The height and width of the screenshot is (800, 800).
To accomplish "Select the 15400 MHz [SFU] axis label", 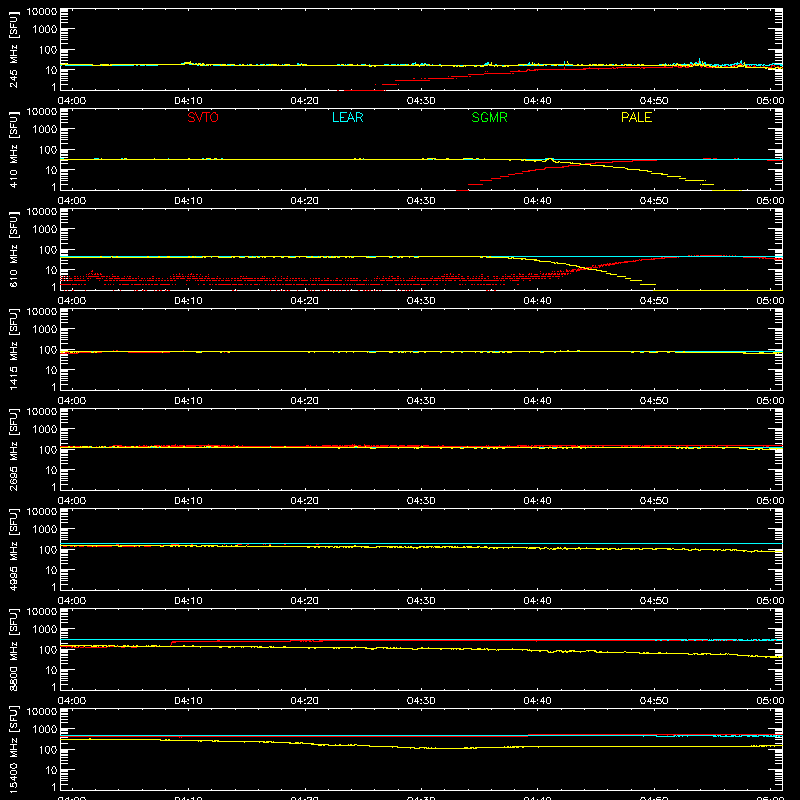I will coord(13,749).
